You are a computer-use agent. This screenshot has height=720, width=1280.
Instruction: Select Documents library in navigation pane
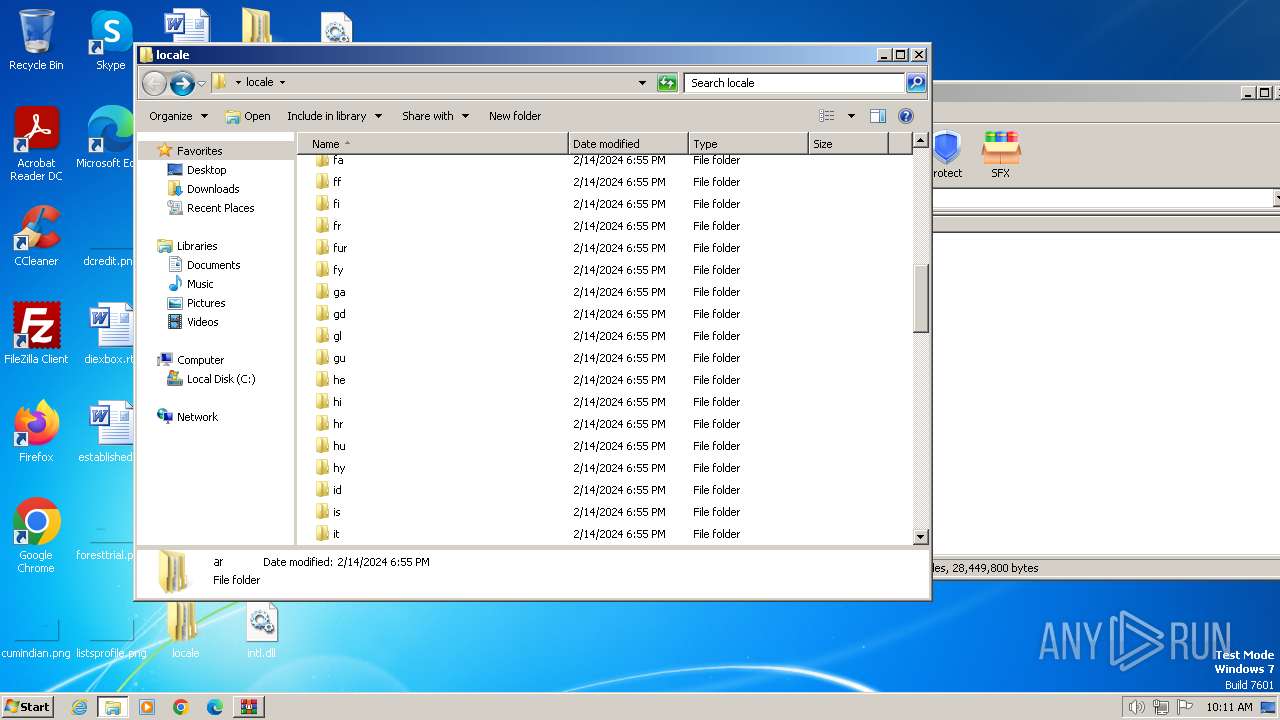pos(213,265)
